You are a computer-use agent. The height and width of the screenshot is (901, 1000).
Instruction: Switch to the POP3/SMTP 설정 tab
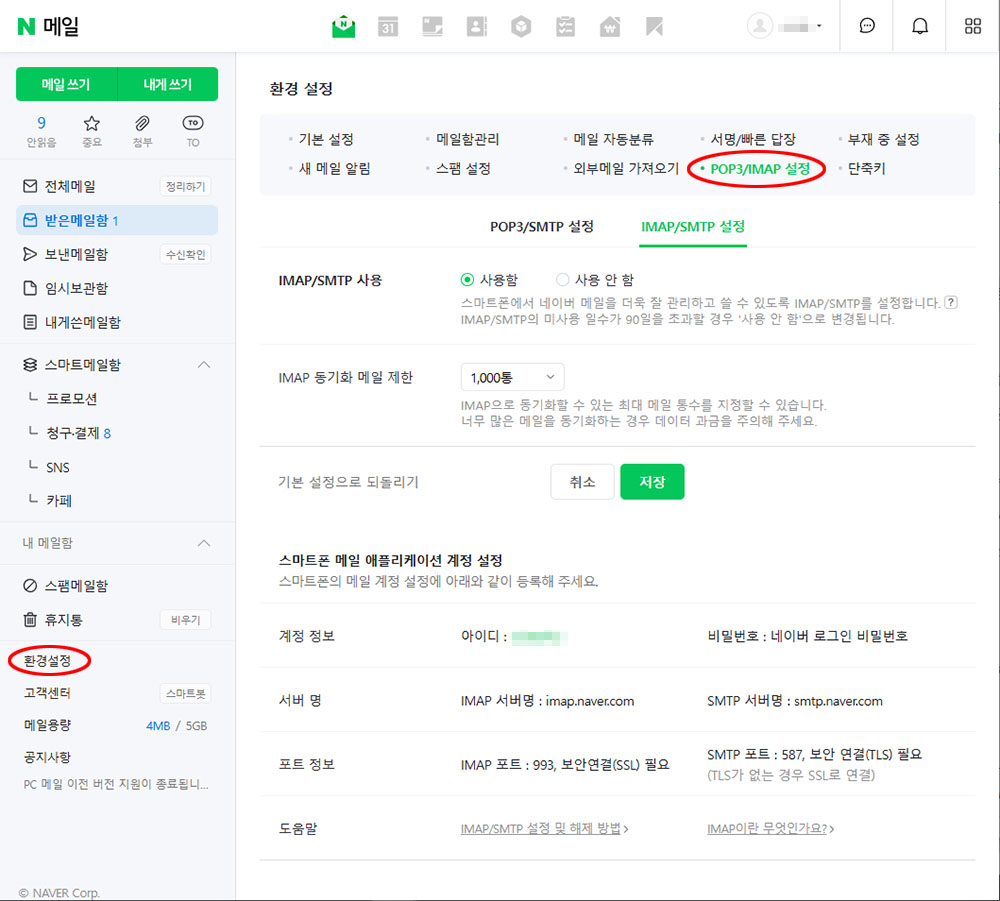click(541, 227)
